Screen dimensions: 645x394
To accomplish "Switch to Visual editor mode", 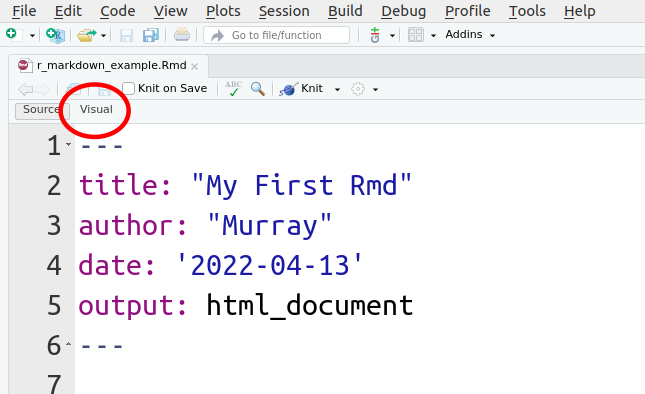I will point(96,109).
